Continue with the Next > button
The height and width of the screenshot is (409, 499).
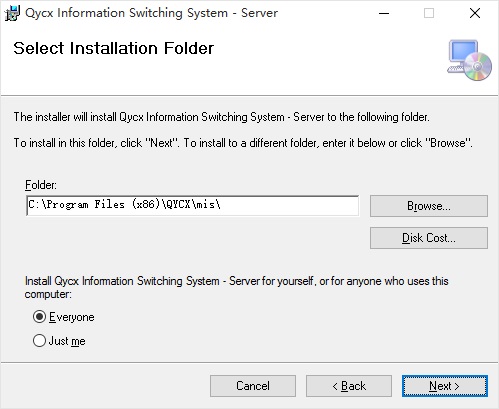[445, 386]
